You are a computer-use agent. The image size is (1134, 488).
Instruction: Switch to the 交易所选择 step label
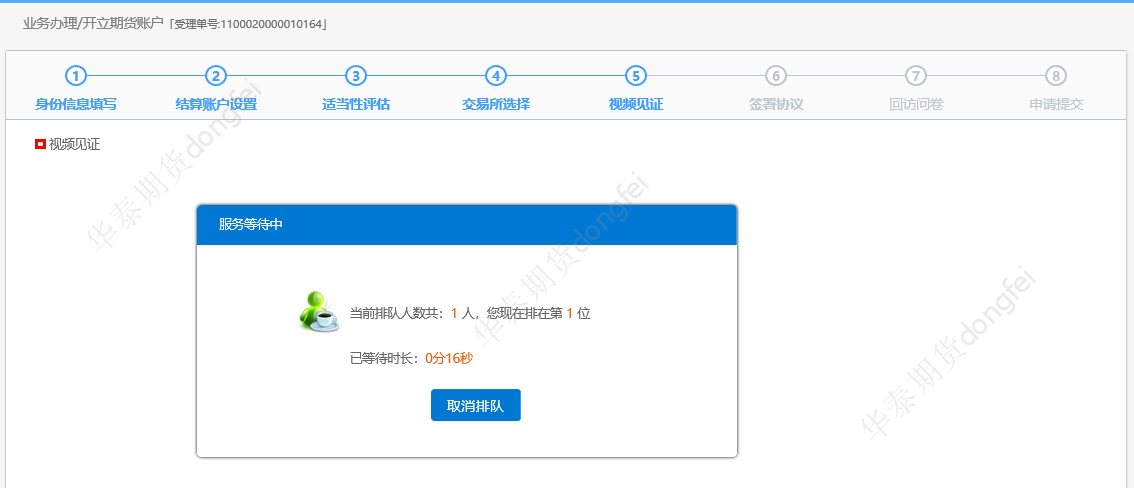496,104
